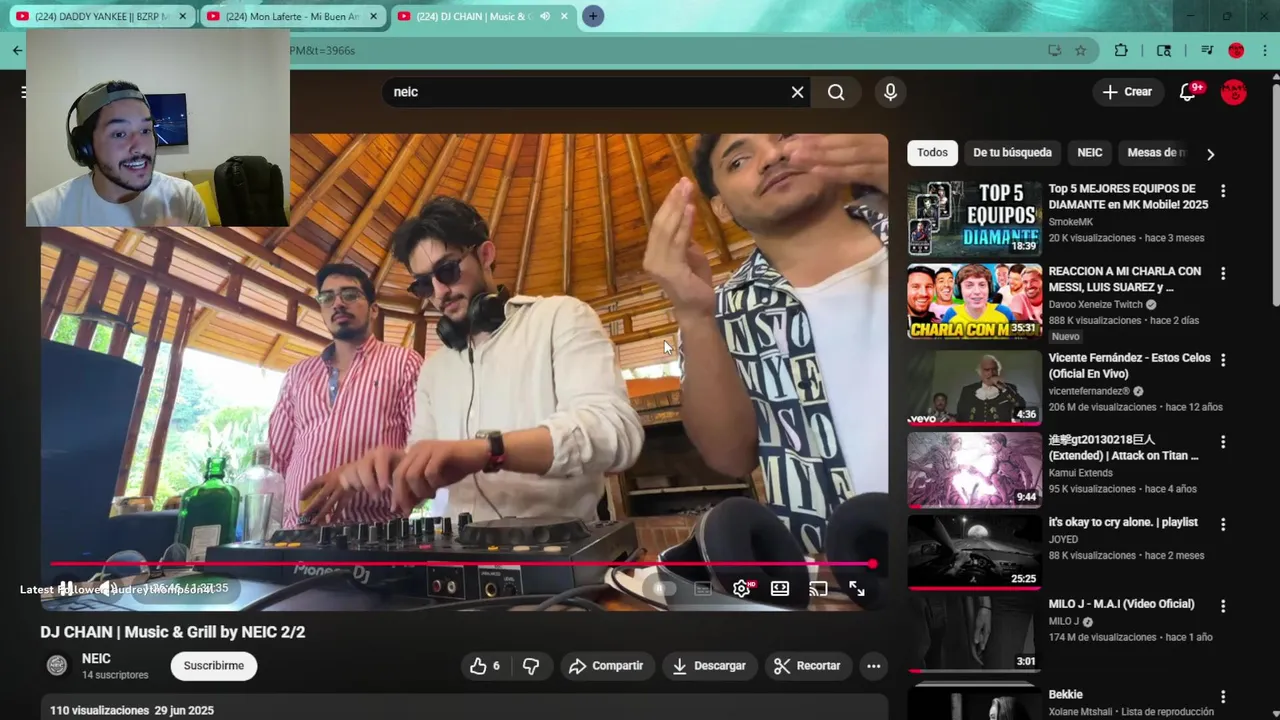
Task: Clear the search box with the X icon
Action: (x=797, y=92)
